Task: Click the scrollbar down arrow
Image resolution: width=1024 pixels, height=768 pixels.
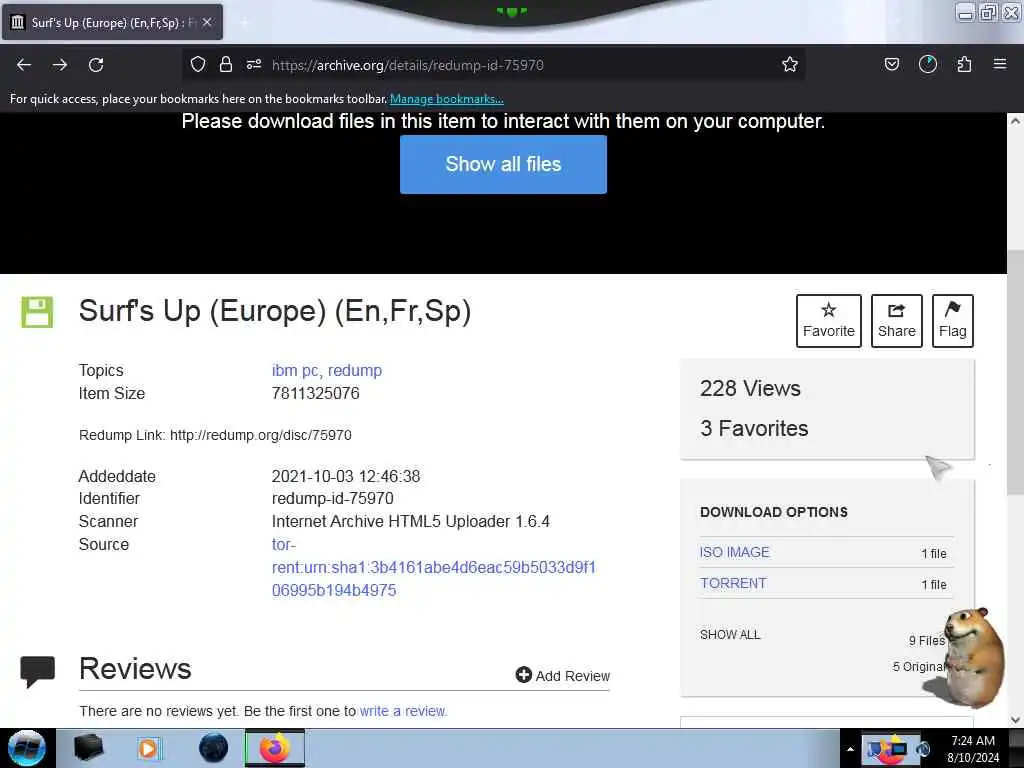Action: pyautogui.click(x=1015, y=720)
